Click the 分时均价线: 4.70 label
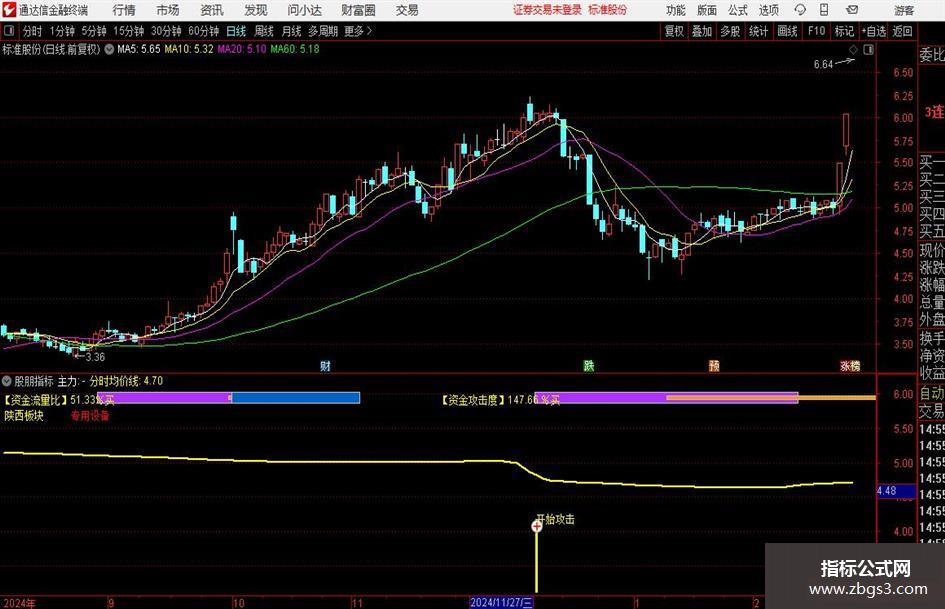 point(126,381)
